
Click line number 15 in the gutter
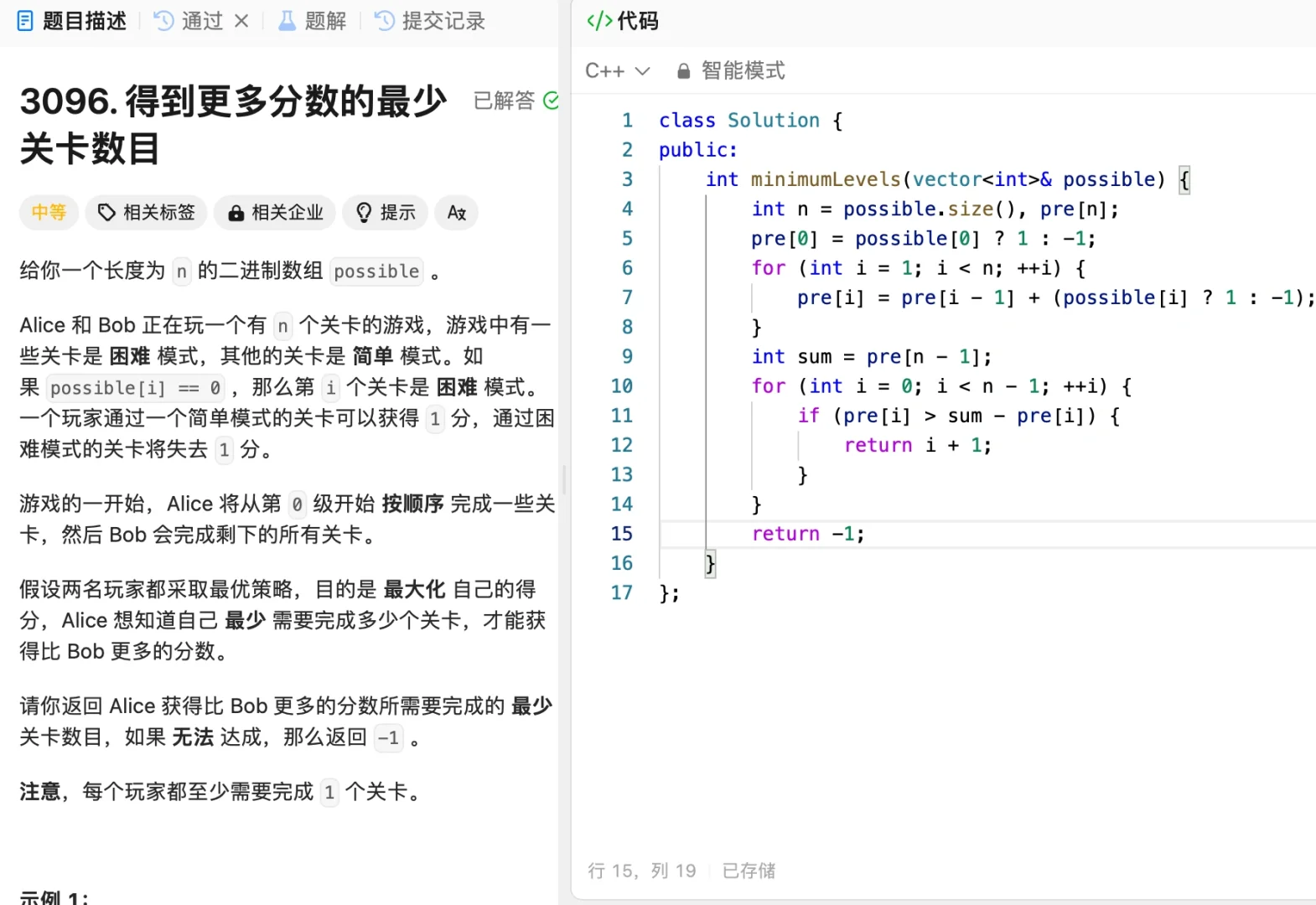point(622,534)
